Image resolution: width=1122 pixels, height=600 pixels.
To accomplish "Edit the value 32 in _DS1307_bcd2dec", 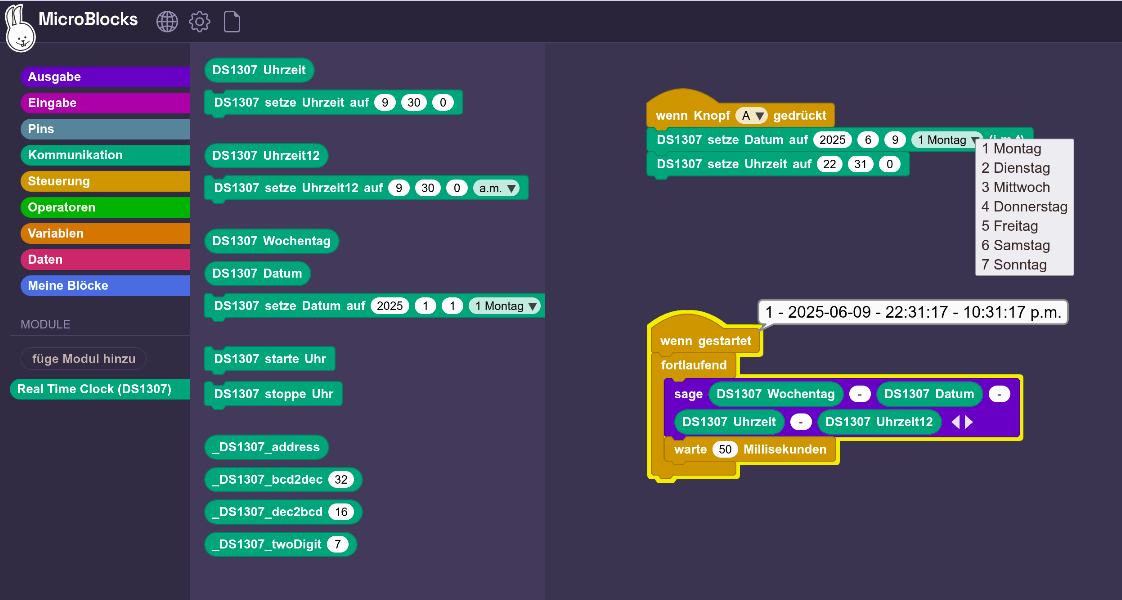I will 341,480.
